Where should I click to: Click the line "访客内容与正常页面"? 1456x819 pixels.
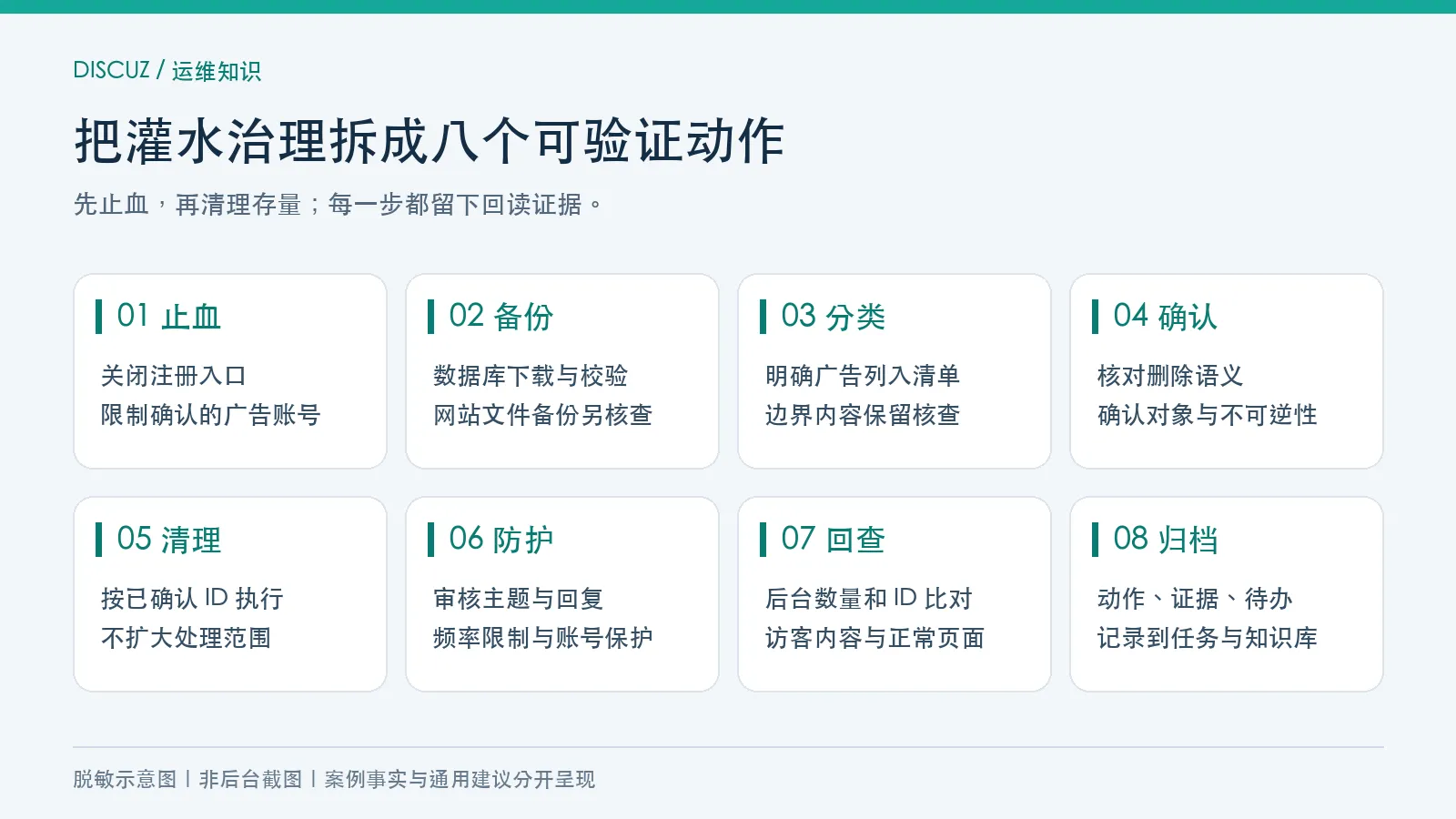point(875,638)
